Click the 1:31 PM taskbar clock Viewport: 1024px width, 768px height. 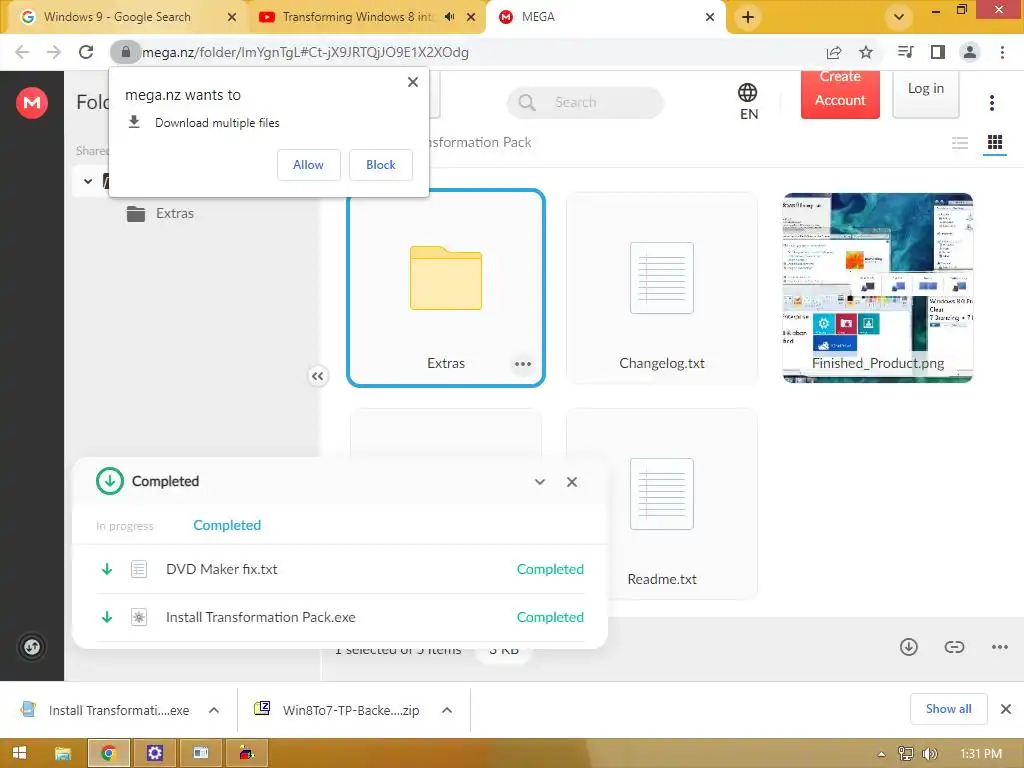click(981, 754)
